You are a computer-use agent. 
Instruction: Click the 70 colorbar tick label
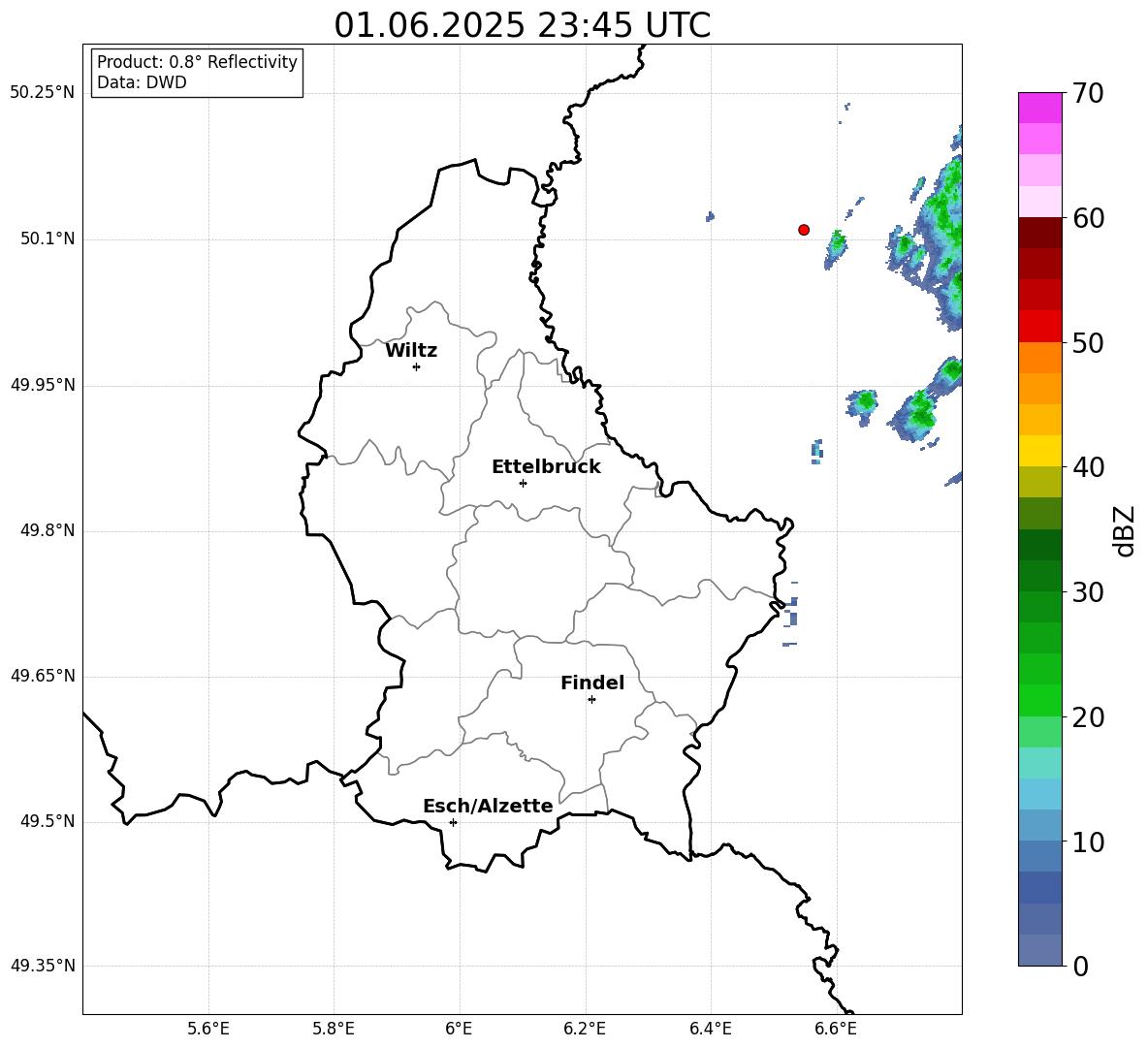coord(1089,93)
